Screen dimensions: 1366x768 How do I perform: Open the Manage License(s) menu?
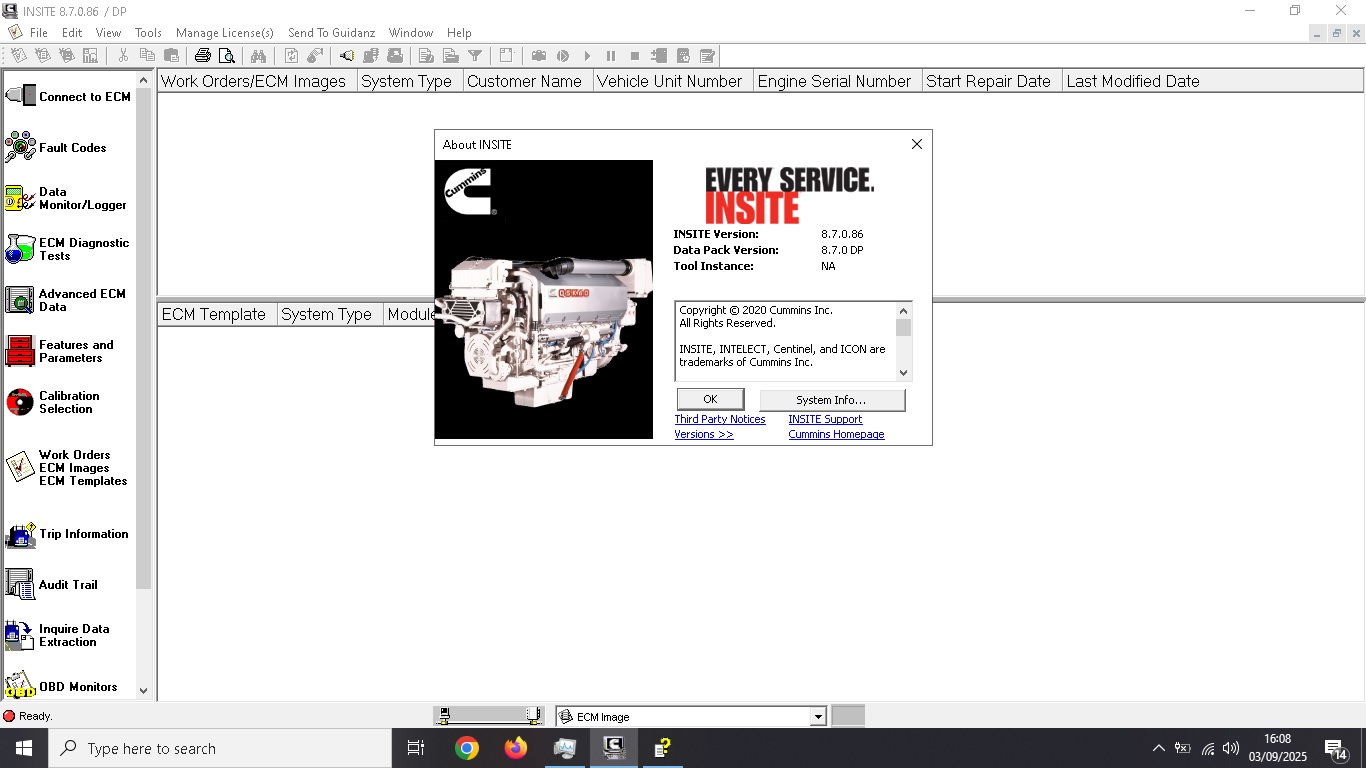pos(224,33)
